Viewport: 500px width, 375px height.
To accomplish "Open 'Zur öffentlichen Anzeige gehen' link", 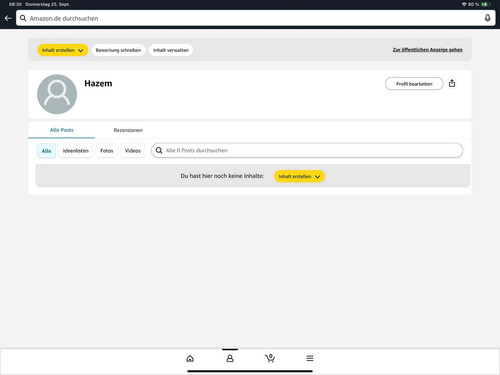I will (427, 50).
